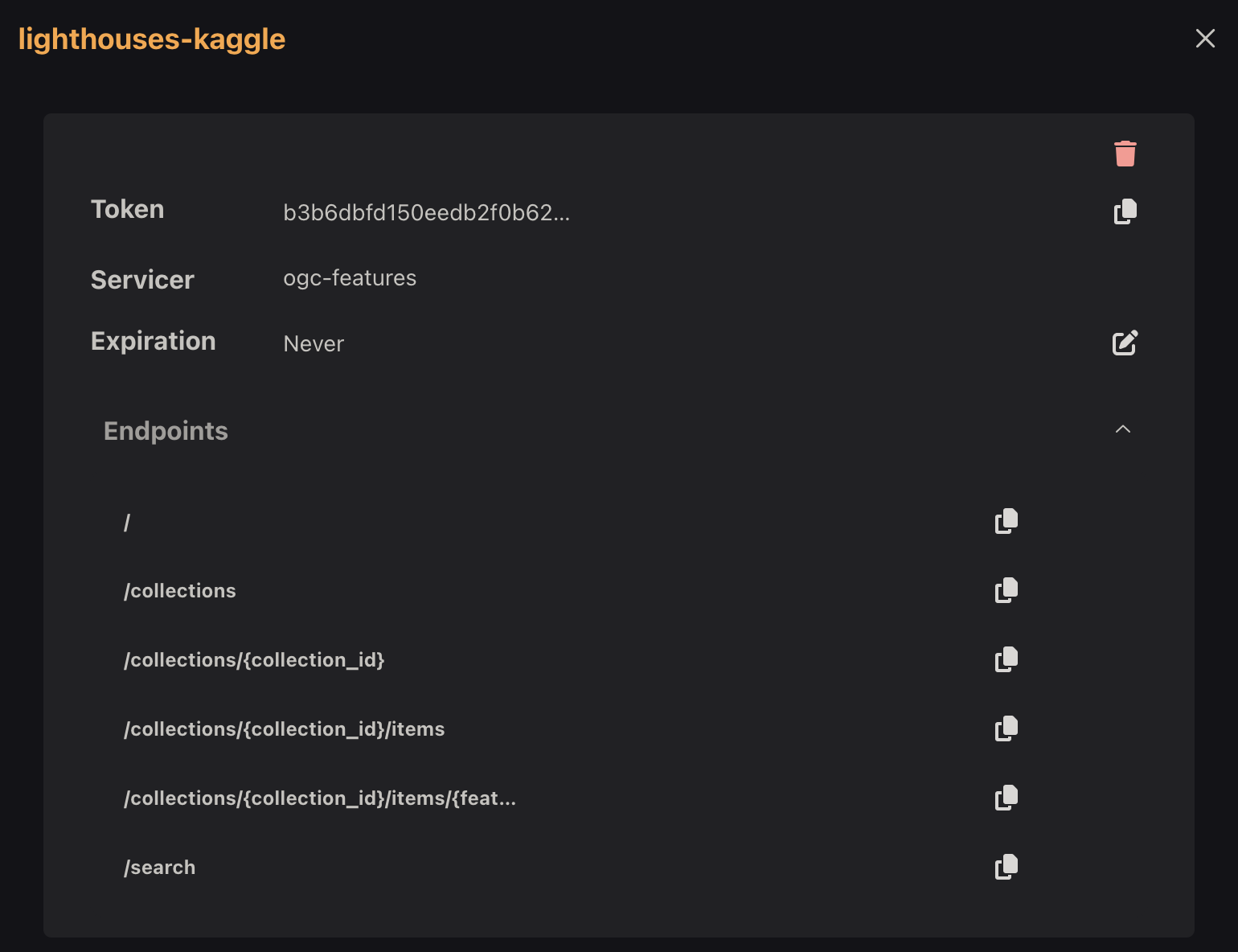Collapse the Endpoints section
This screenshot has width=1238, height=952.
coord(1123,429)
